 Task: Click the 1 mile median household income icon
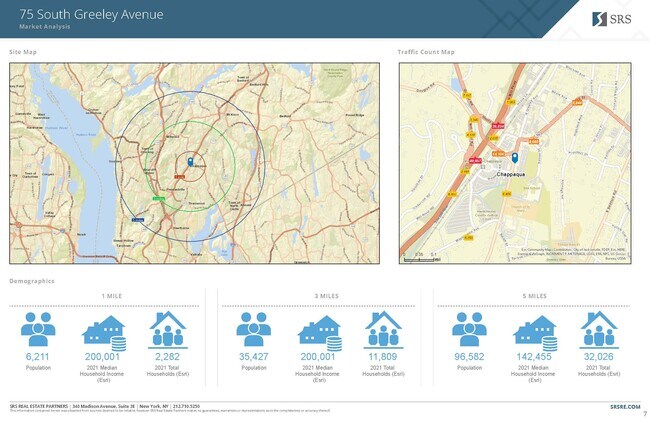tap(104, 329)
